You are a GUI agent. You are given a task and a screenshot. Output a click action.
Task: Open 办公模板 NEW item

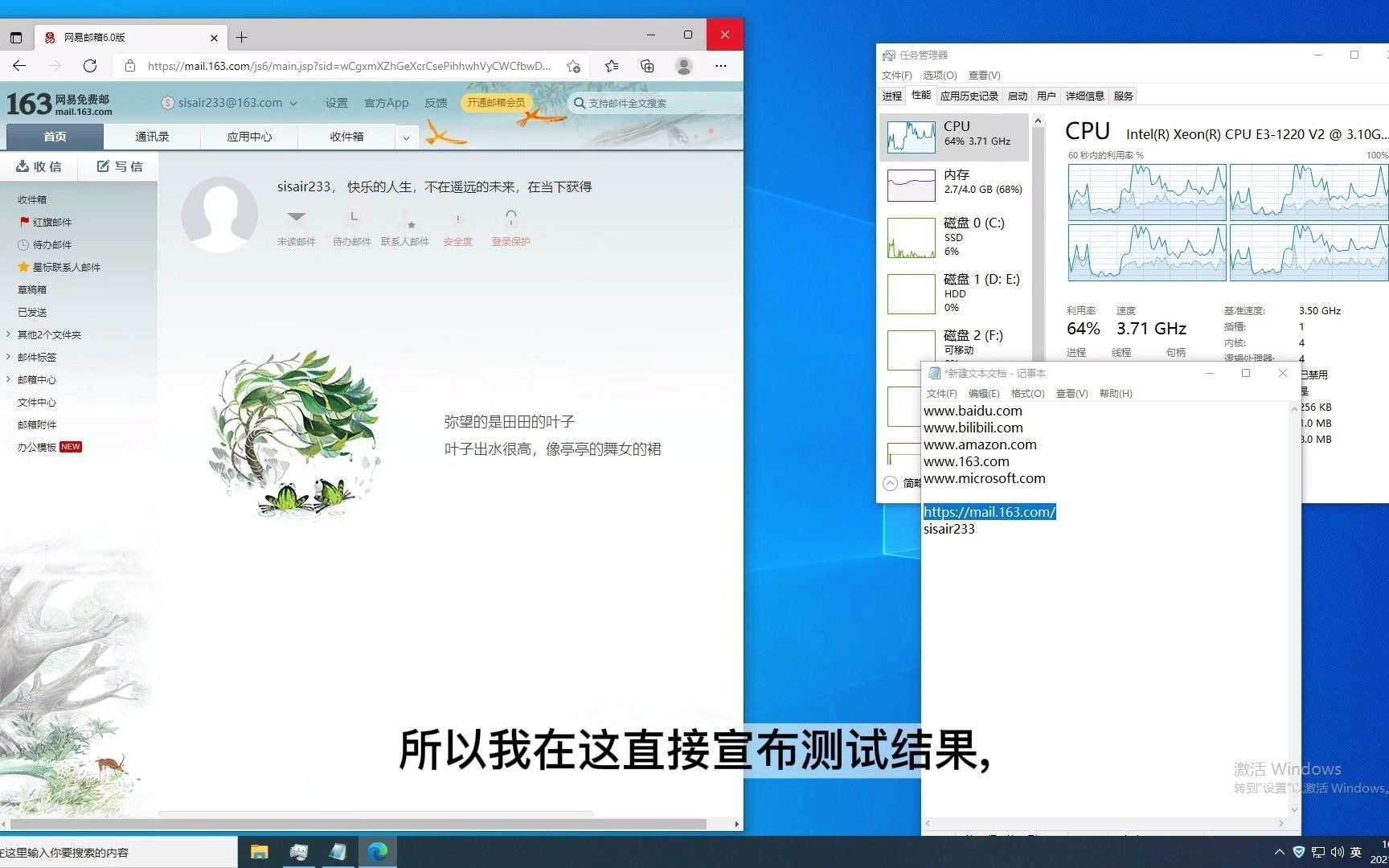(50, 447)
